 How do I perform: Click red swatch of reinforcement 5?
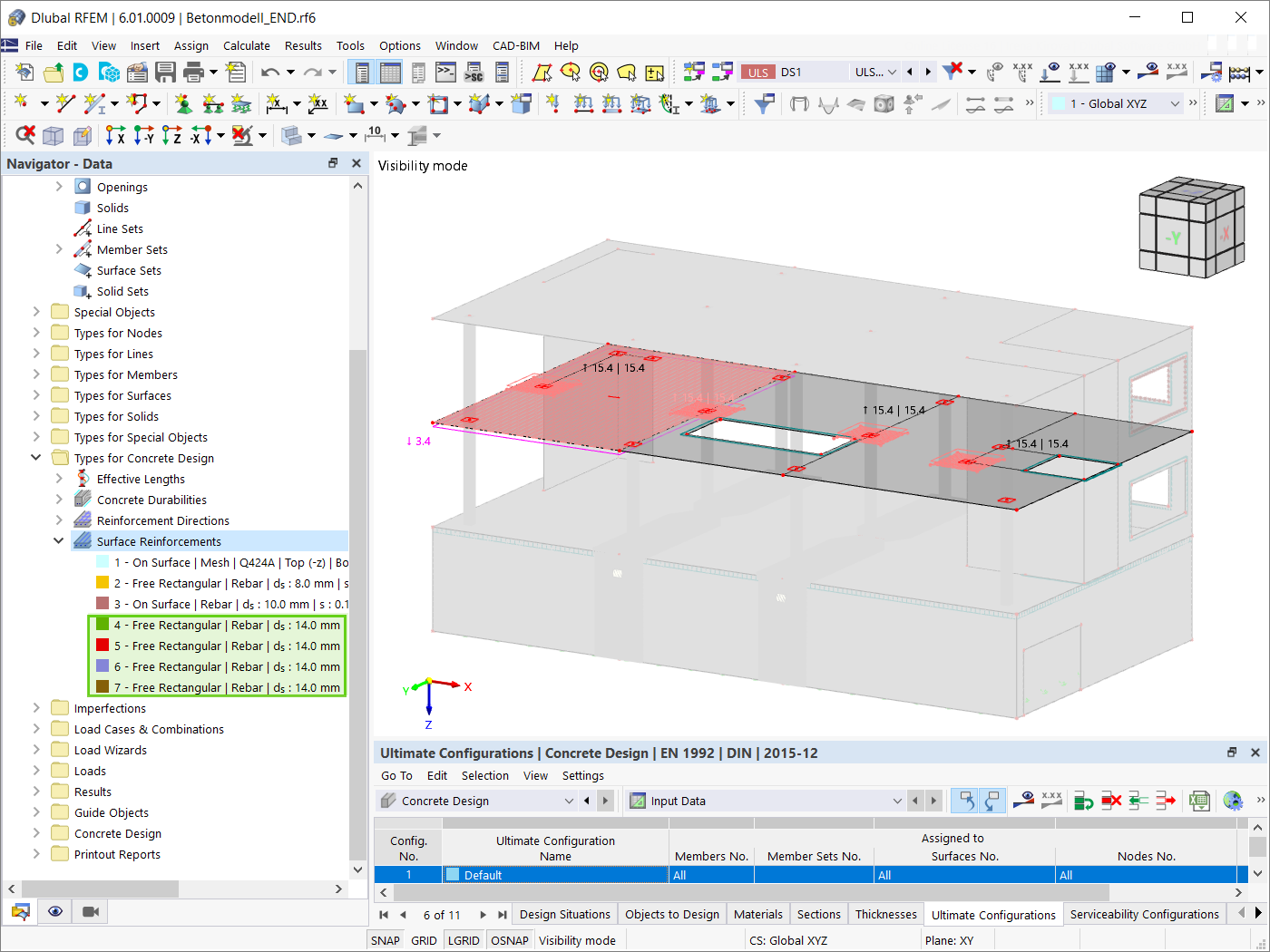103,646
